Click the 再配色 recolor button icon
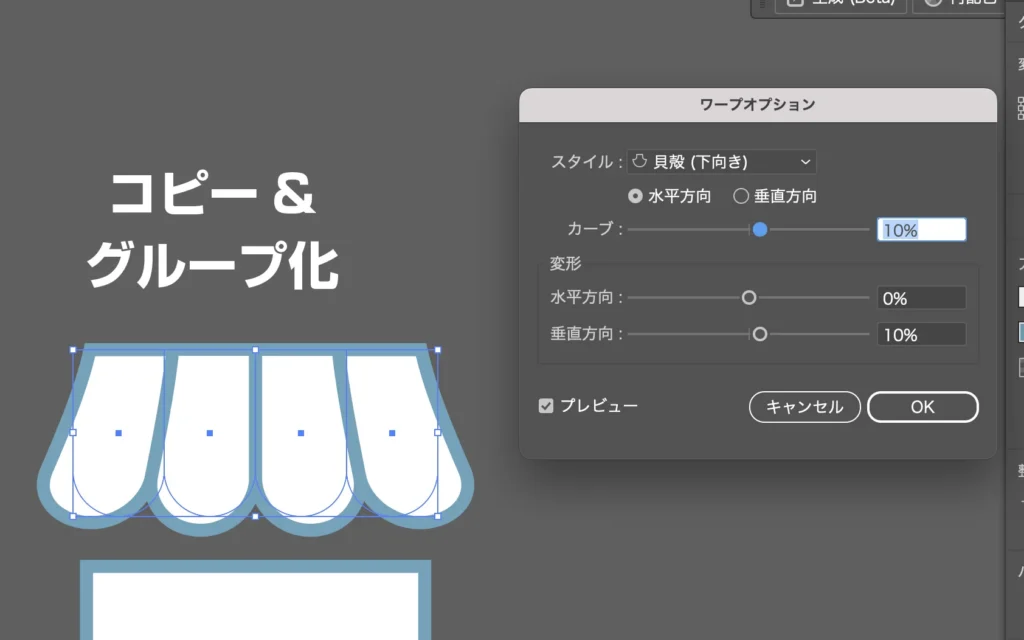 point(933,4)
